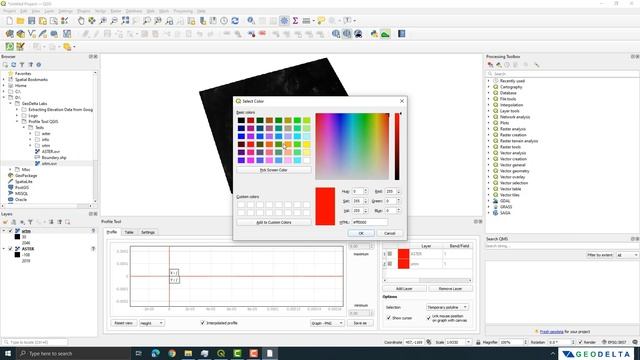Click the Filter Browser icon
The height and width of the screenshot is (360, 640).
[x=22, y=65]
